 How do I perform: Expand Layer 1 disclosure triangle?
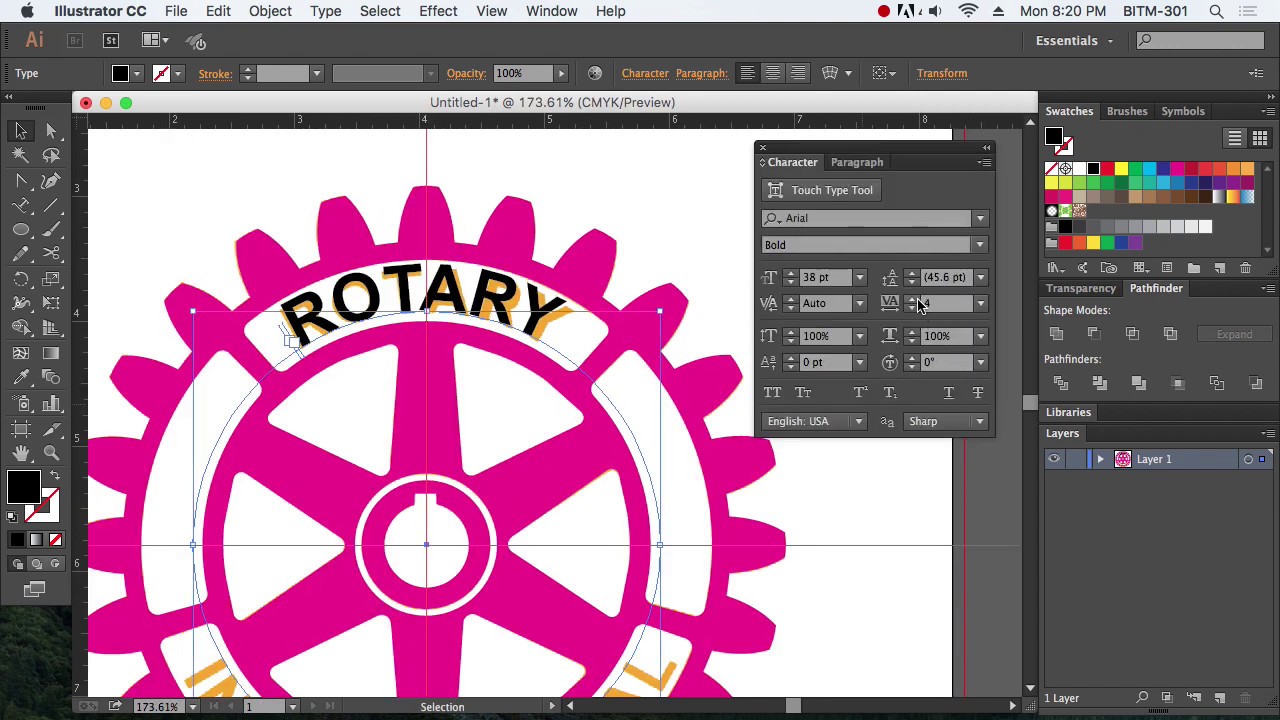[x=1100, y=459]
